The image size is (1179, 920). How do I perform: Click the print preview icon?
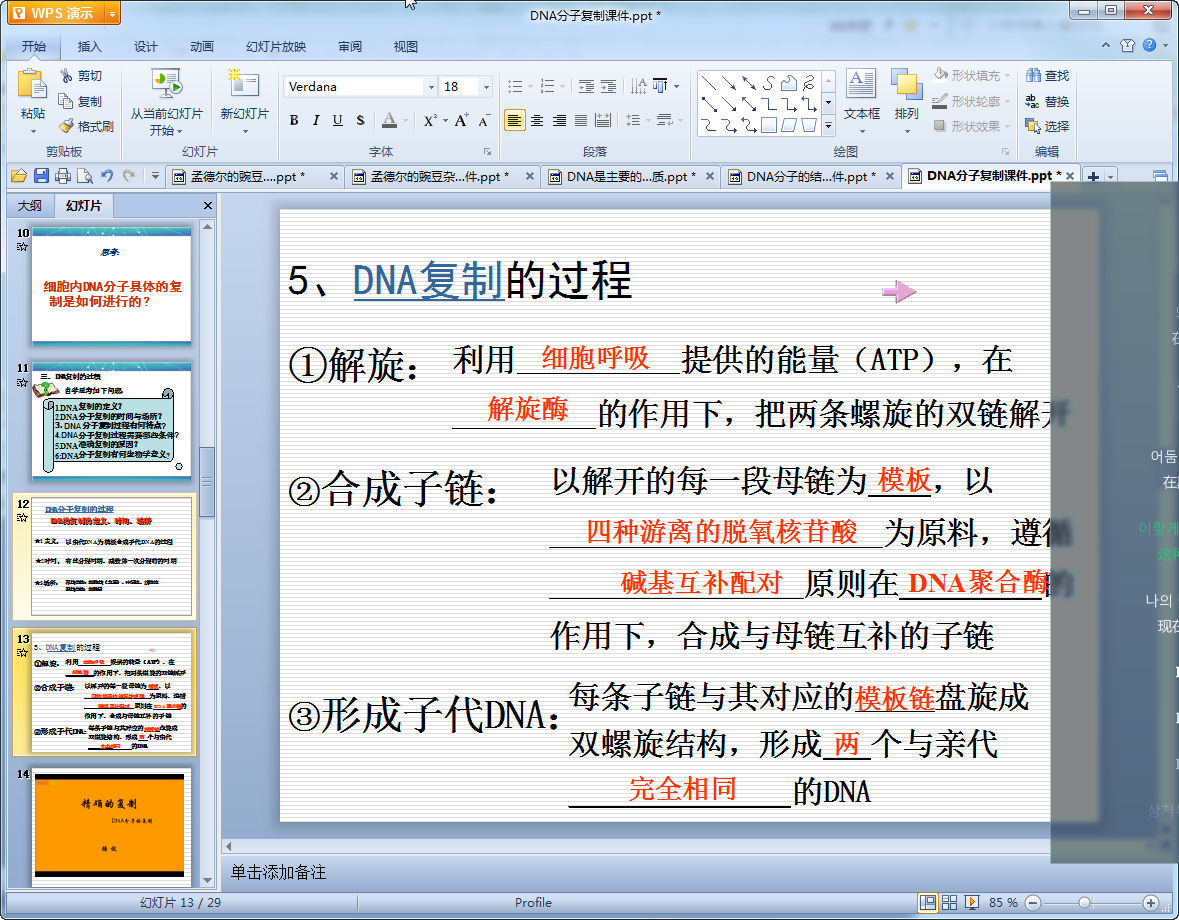tap(85, 176)
